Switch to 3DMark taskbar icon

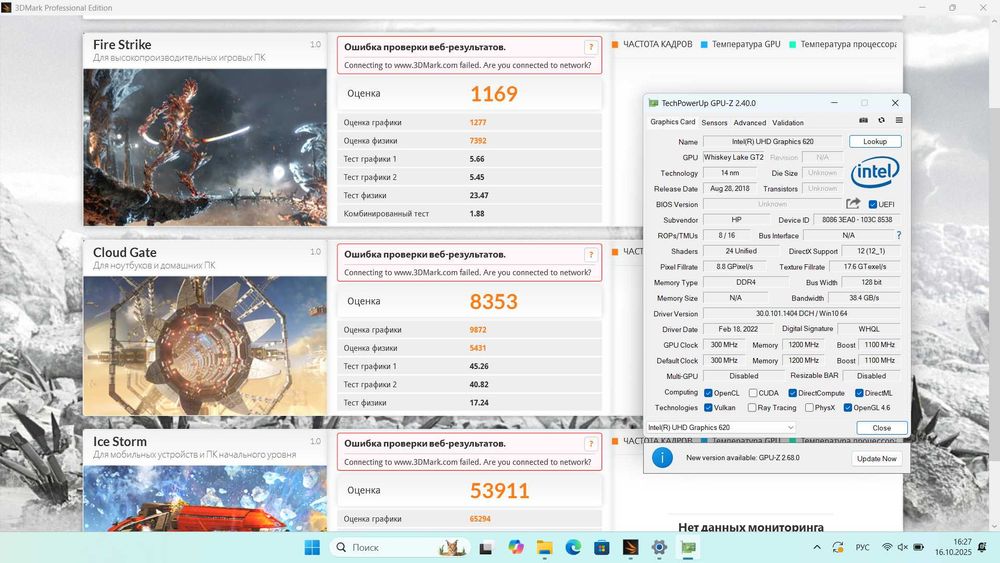pyautogui.click(x=630, y=547)
